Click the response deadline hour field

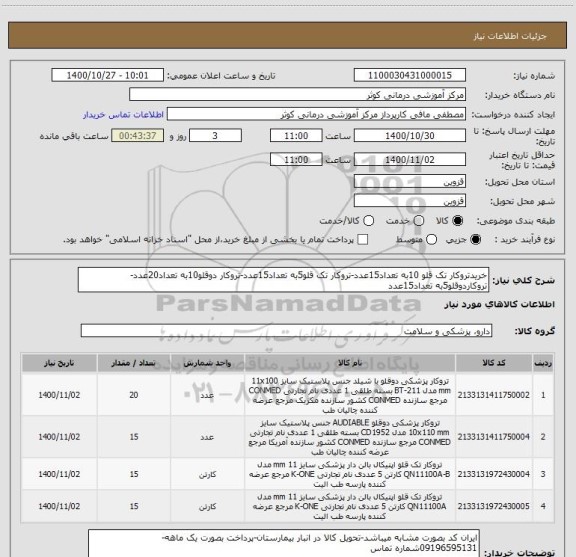click(x=296, y=136)
